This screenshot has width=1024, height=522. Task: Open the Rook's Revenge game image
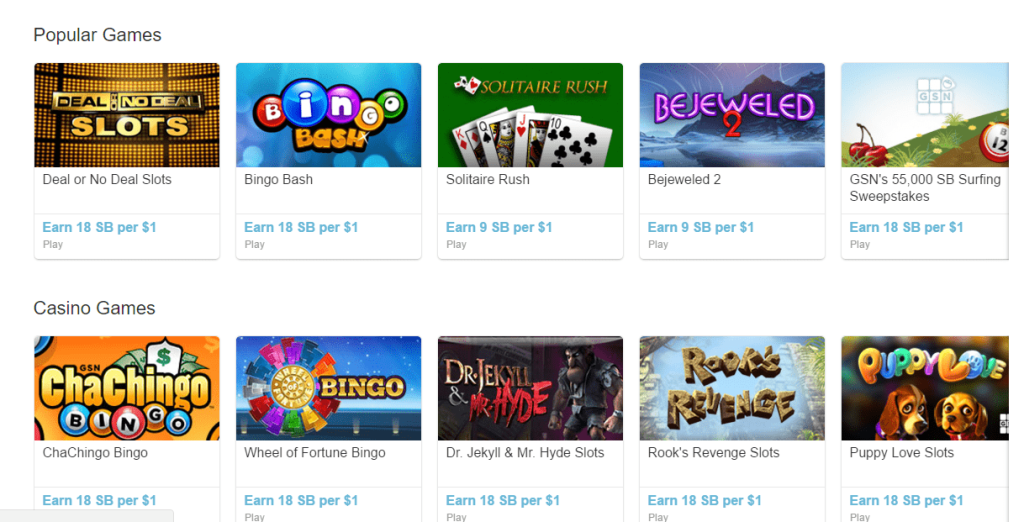[x=732, y=388]
